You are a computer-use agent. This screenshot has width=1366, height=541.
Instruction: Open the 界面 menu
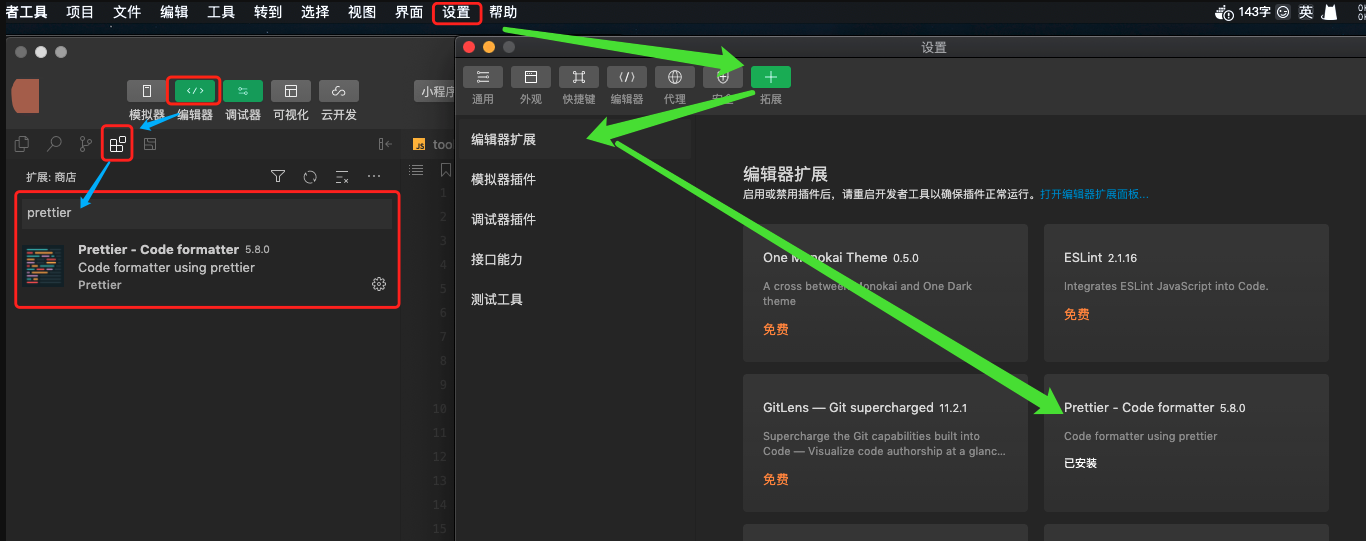(409, 12)
